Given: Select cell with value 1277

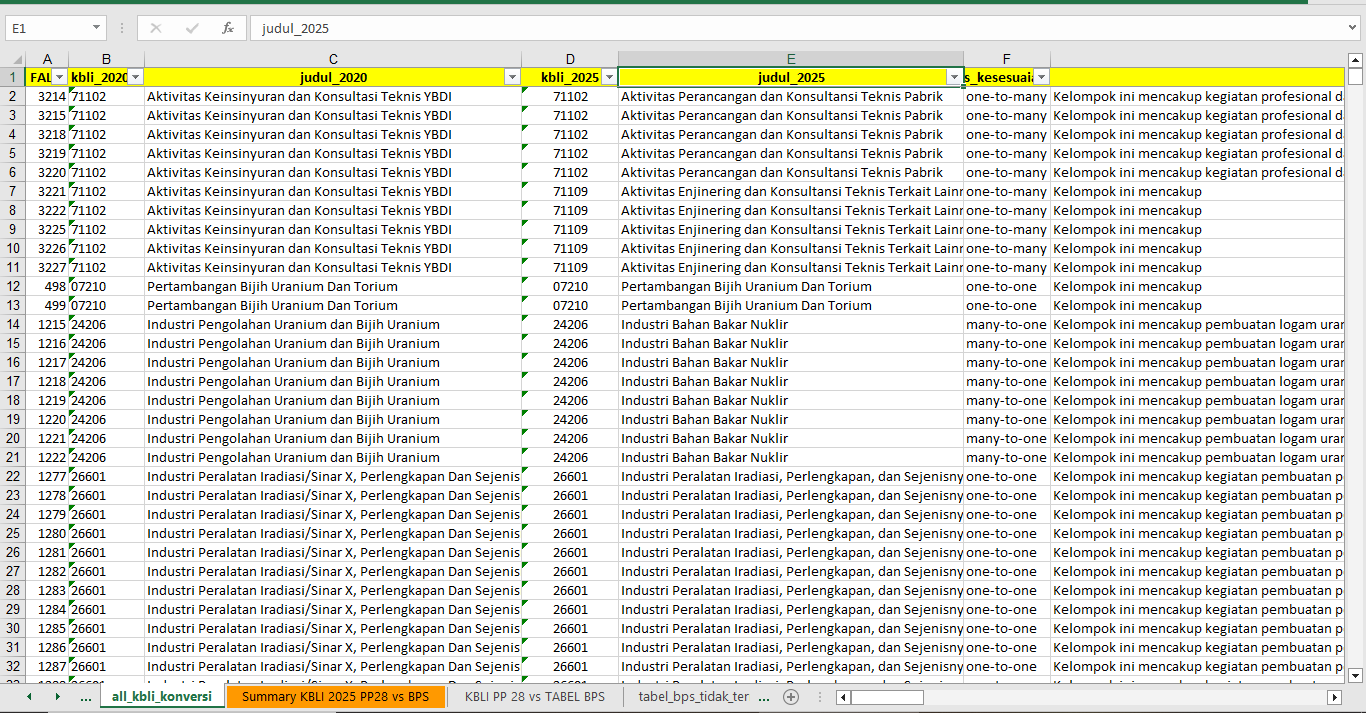Looking at the screenshot, I should point(47,476).
